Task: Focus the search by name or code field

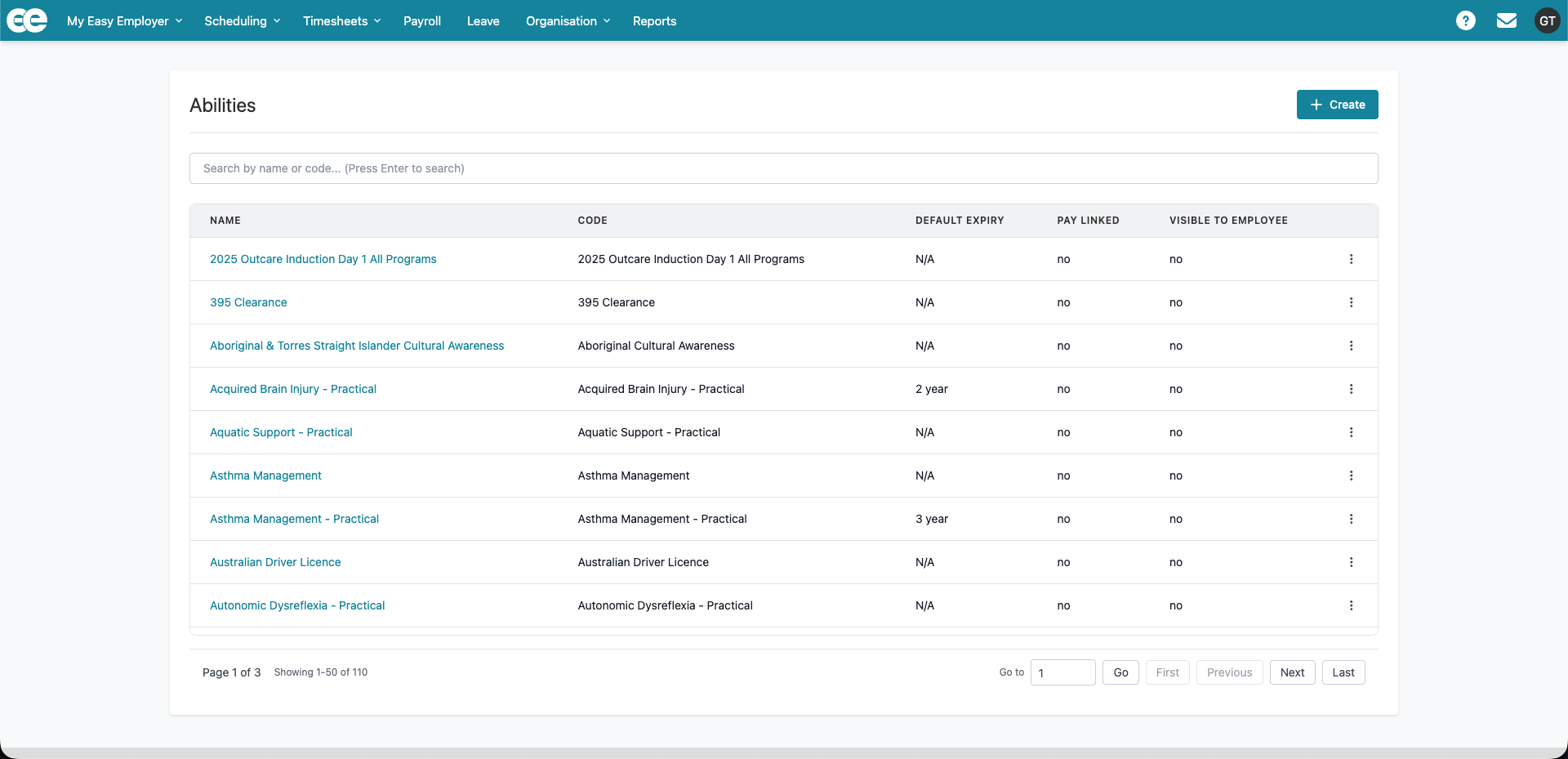Action: point(784,168)
